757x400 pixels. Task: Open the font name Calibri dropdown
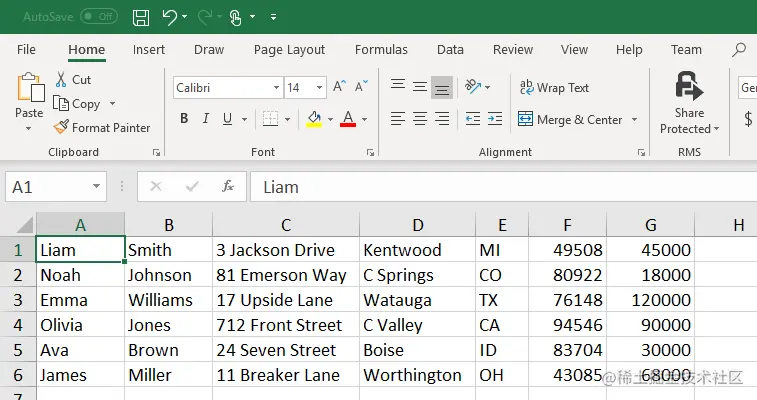pos(276,87)
